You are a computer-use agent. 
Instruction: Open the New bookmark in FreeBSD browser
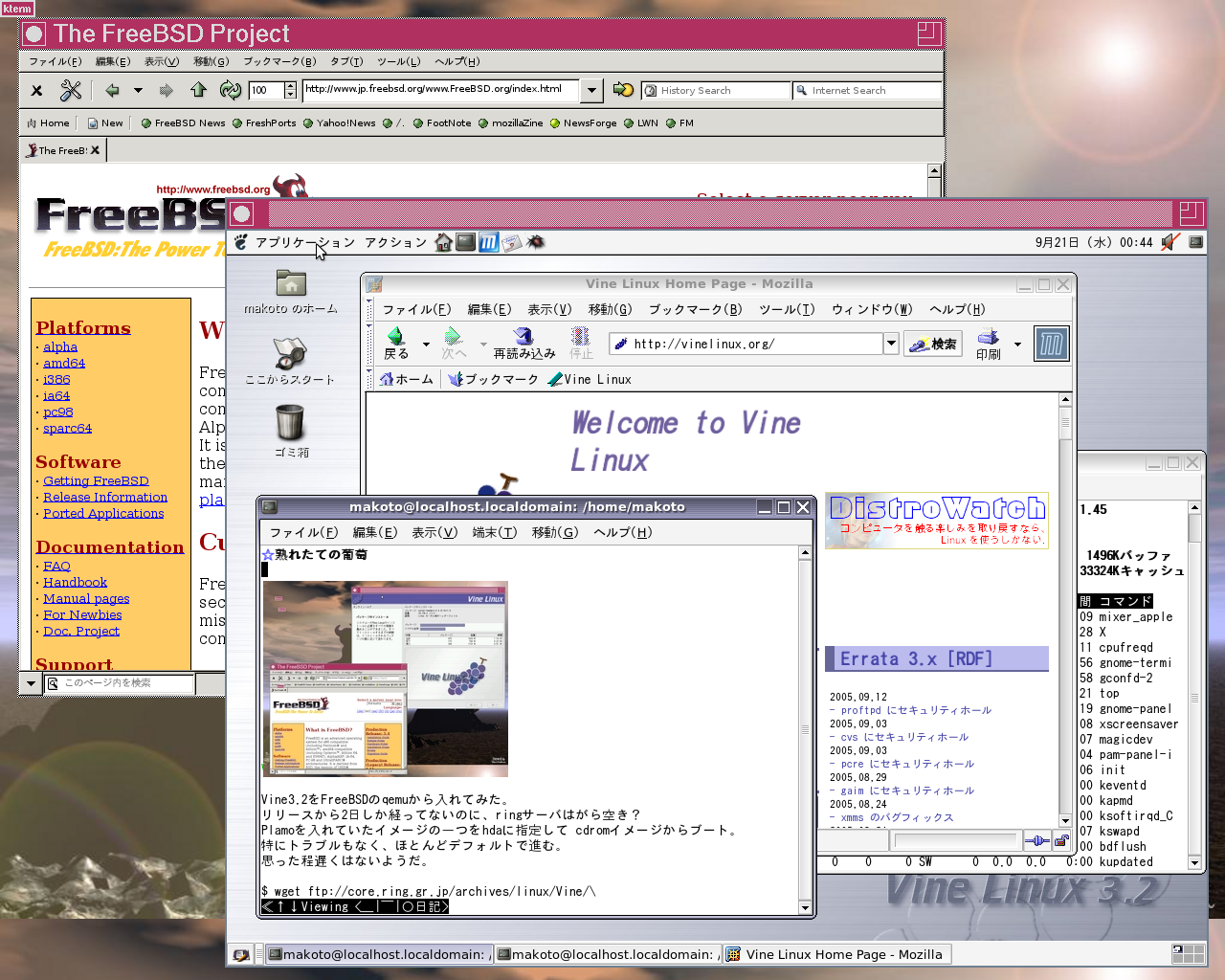tap(105, 123)
